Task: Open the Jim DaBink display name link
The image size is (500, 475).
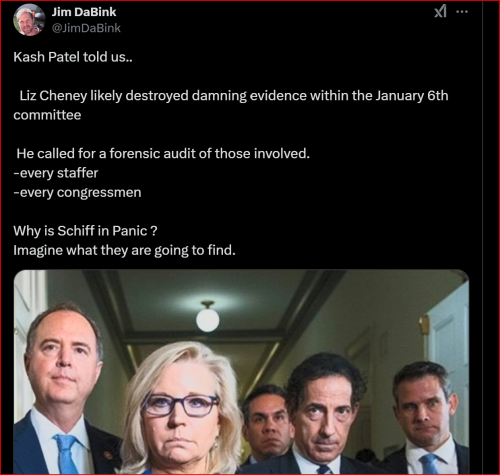Action: (x=84, y=12)
